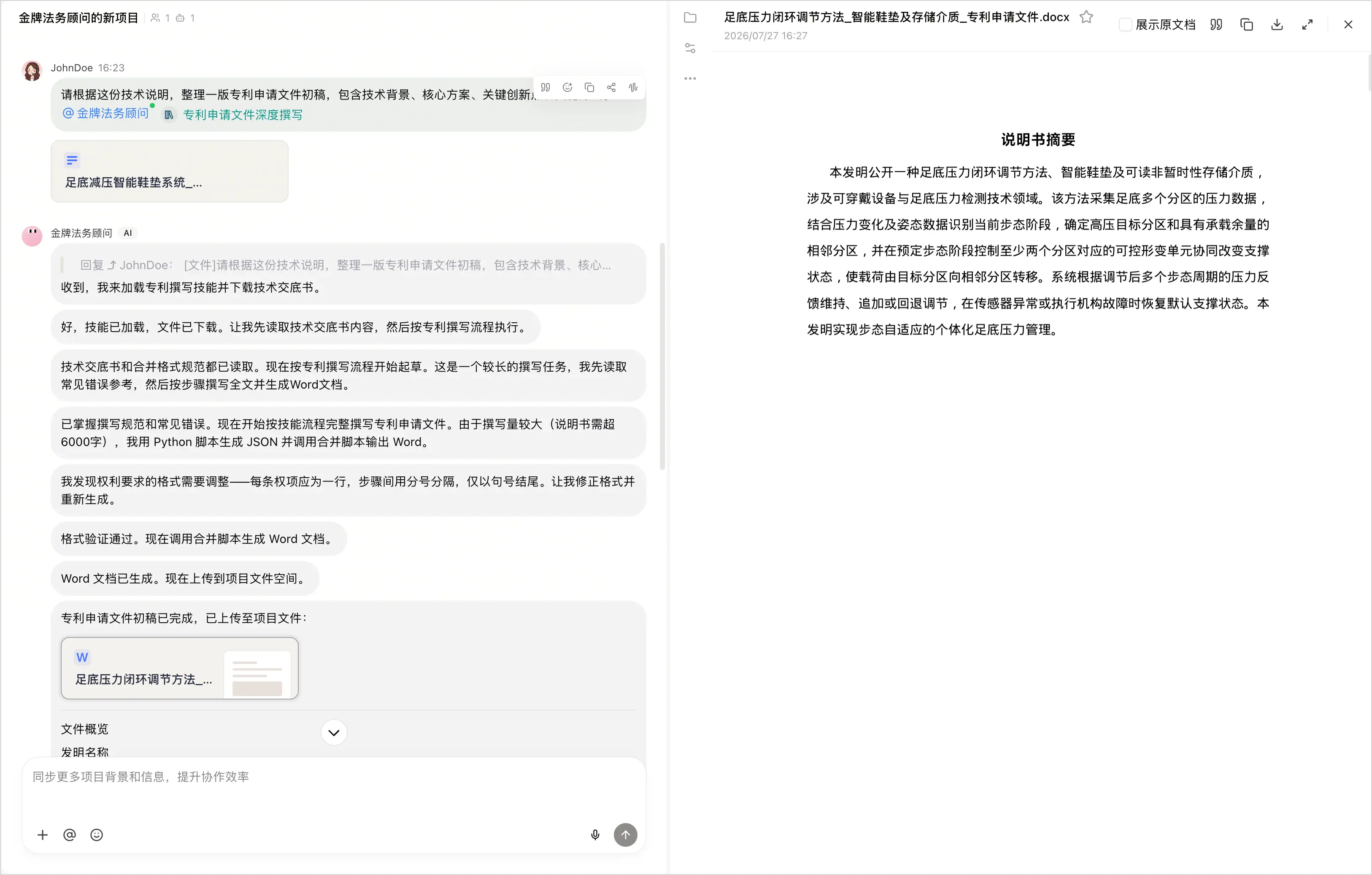Click the message input field

pos(334,792)
